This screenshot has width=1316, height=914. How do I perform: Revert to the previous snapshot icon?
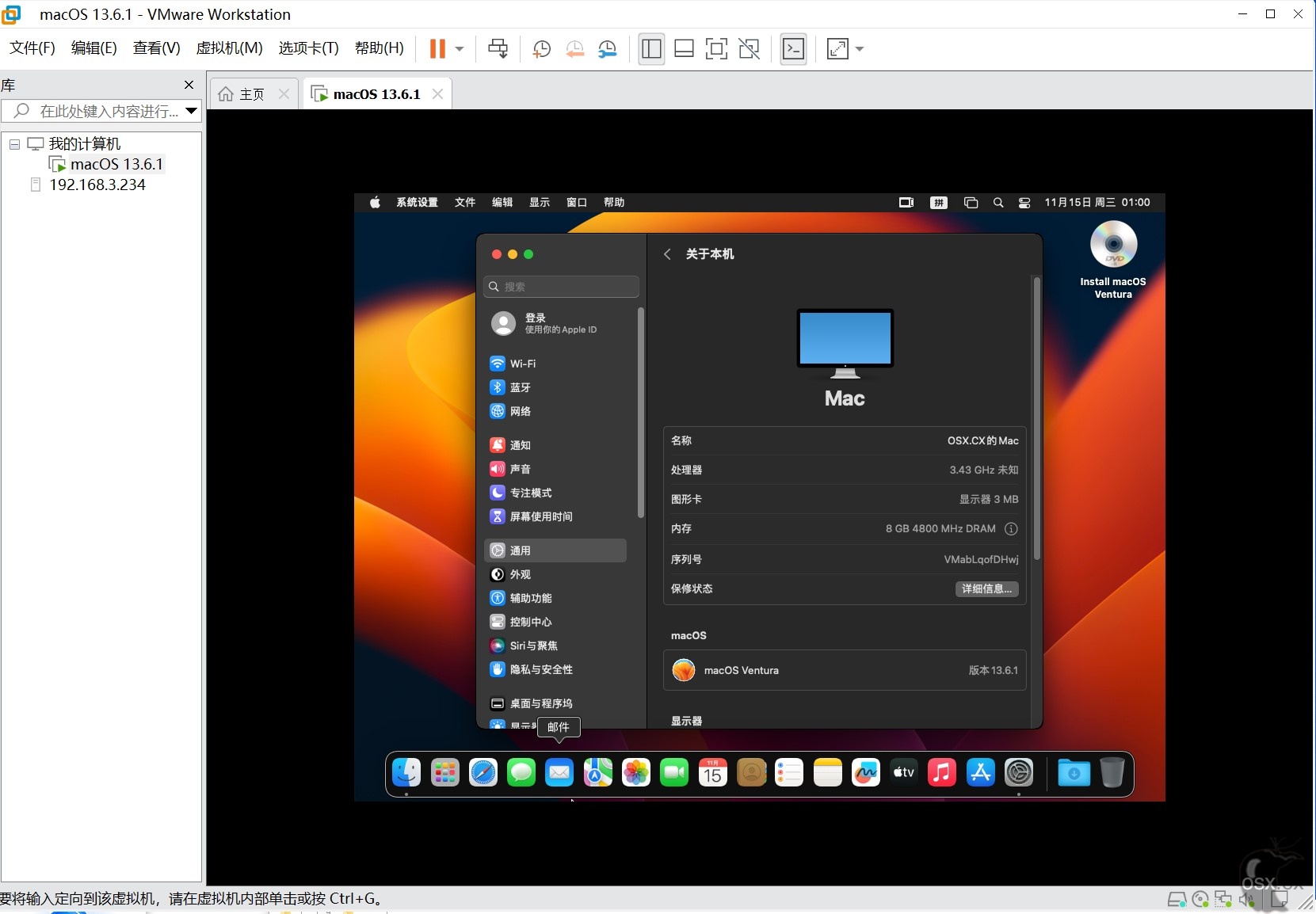coord(575,49)
